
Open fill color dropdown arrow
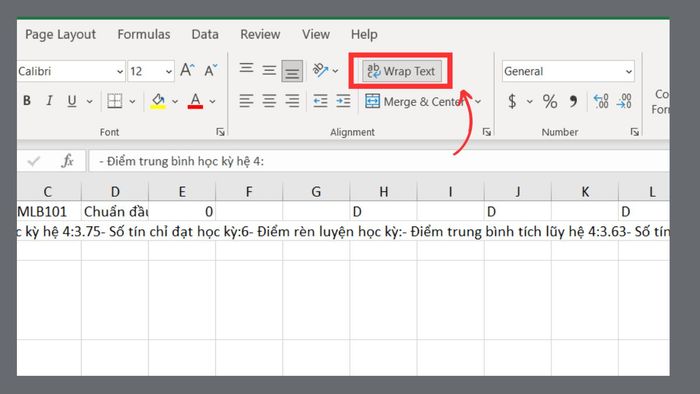tap(175, 102)
